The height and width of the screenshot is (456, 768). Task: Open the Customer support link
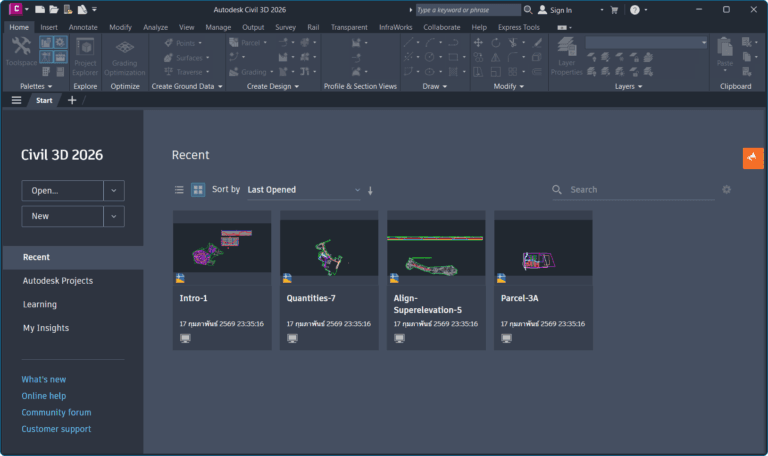(x=56, y=429)
